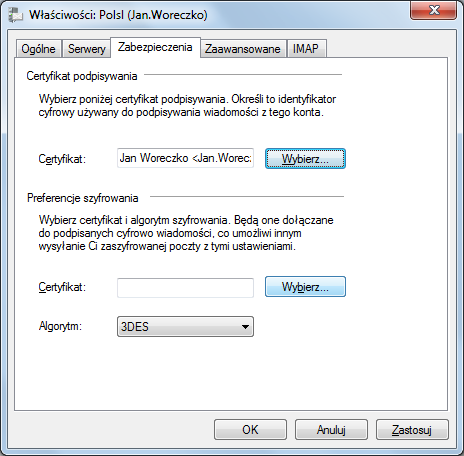The height and width of the screenshot is (456, 464).
Task: Apply changes with Zastosuj
Action: click(412, 430)
